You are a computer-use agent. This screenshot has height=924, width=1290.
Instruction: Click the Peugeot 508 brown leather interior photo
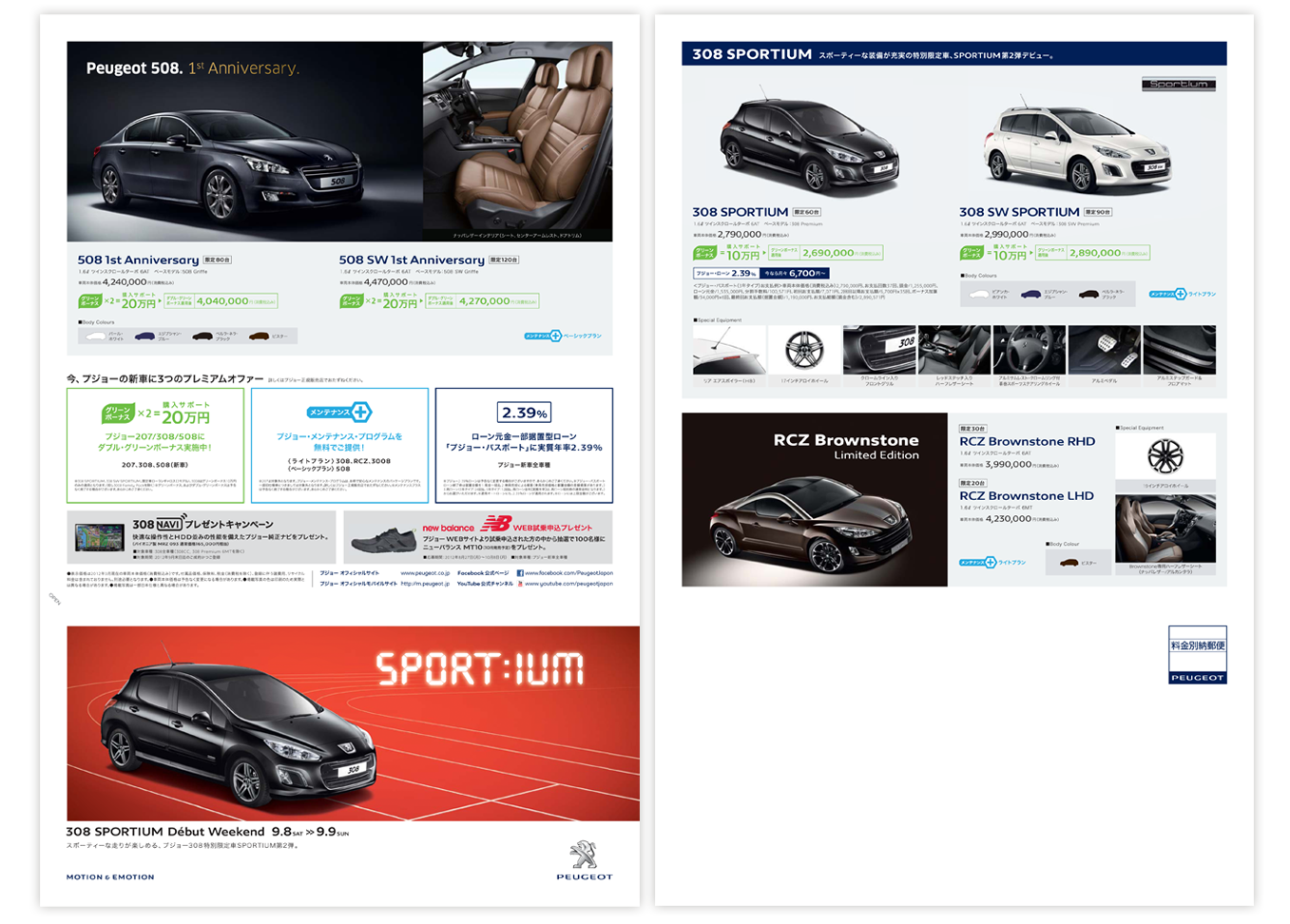[517, 141]
